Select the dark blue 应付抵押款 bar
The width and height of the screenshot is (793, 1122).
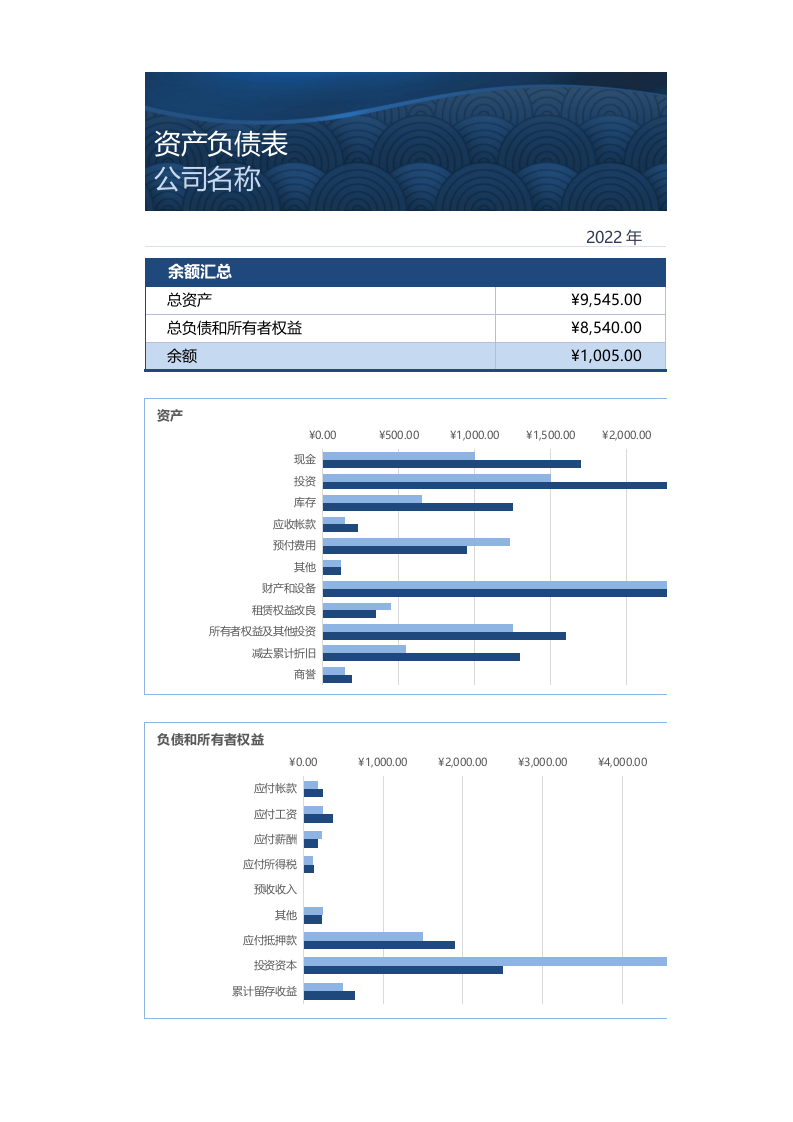(x=379, y=945)
